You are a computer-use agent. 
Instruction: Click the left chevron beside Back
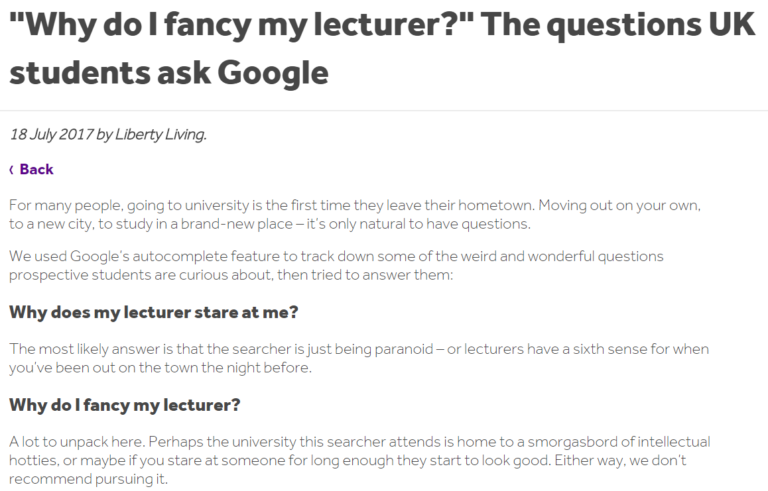click(11, 170)
